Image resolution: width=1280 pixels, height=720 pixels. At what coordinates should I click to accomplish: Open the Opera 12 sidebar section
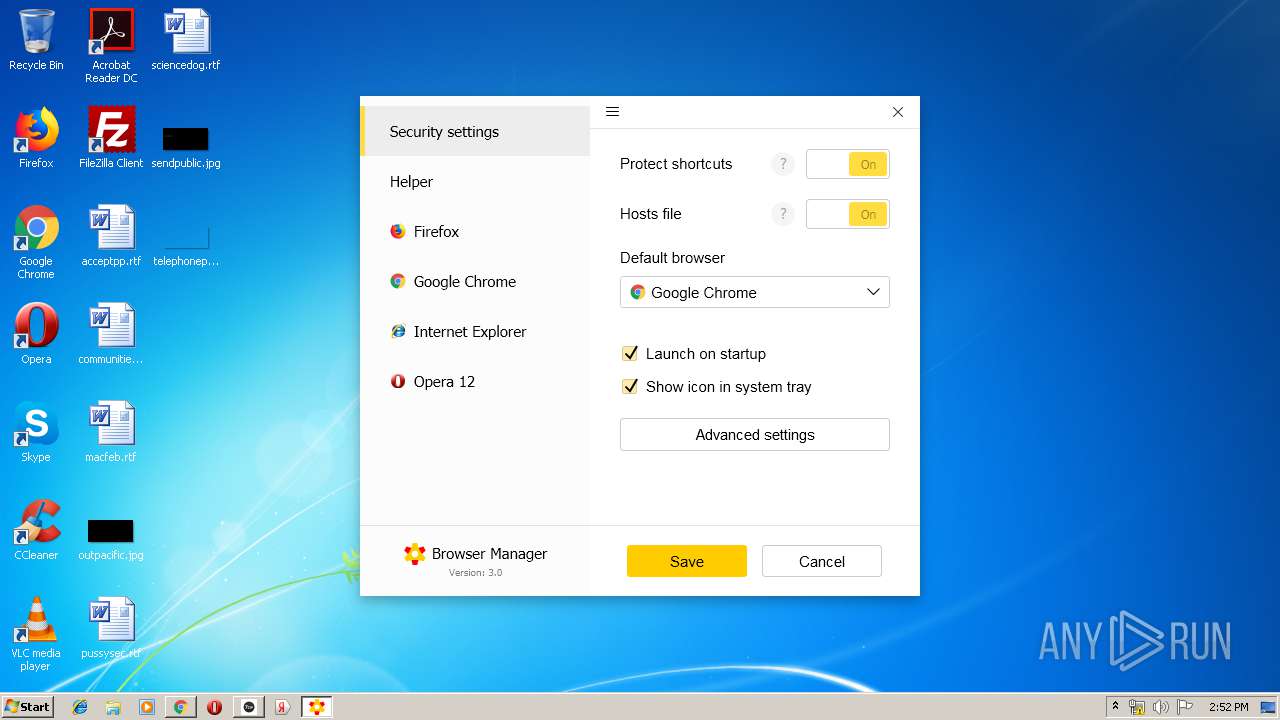[475, 381]
